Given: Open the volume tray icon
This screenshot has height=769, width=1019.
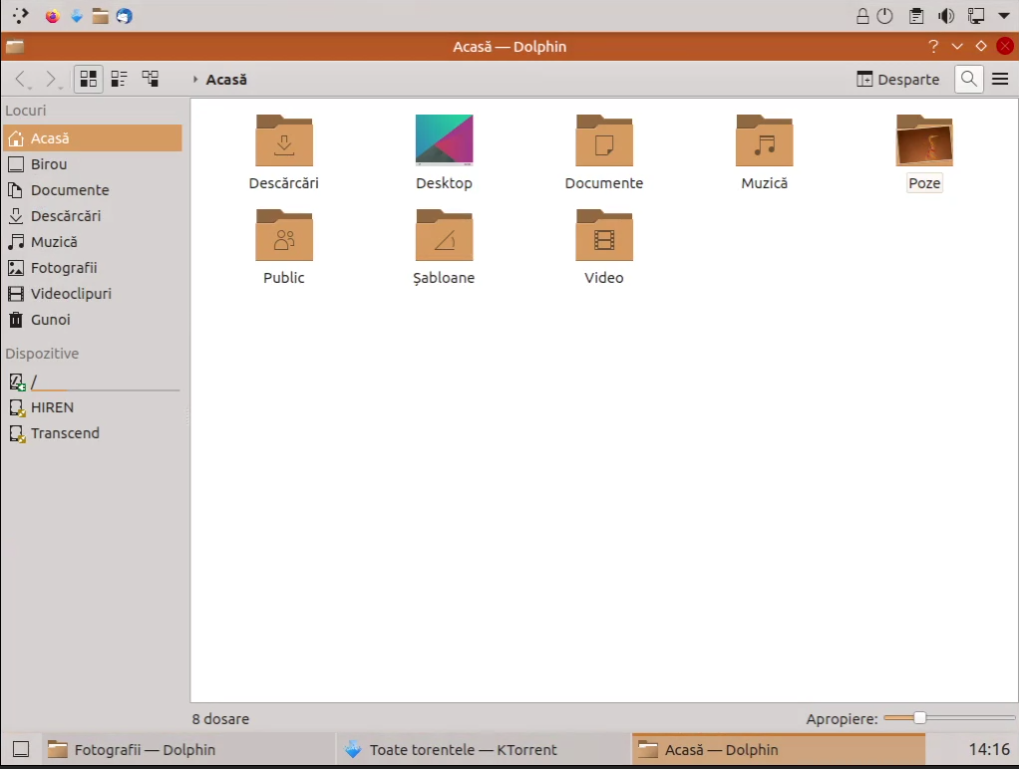Looking at the screenshot, I should coord(946,16).
